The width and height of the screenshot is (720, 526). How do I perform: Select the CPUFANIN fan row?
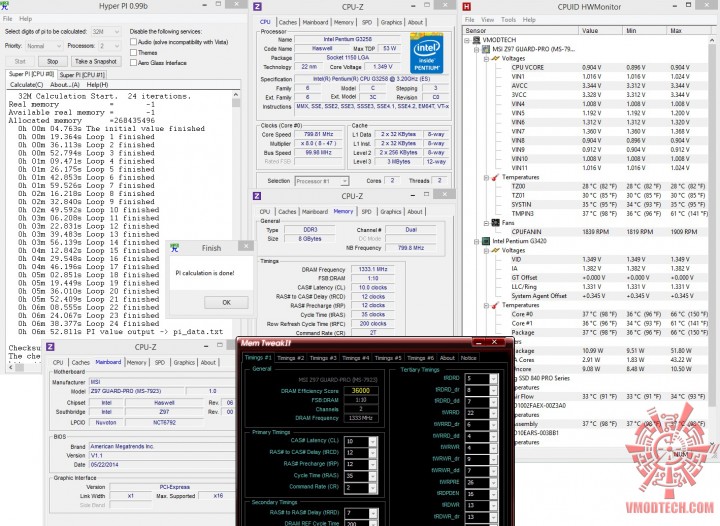[585, 232]
